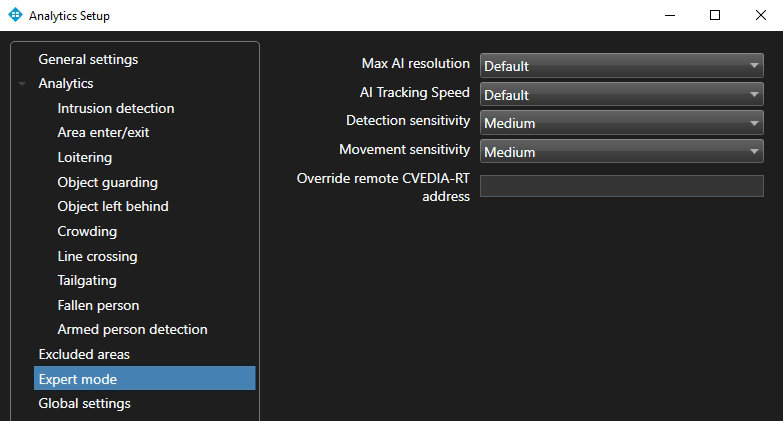Select Fallen person analytics

click(x=98, y=305)
